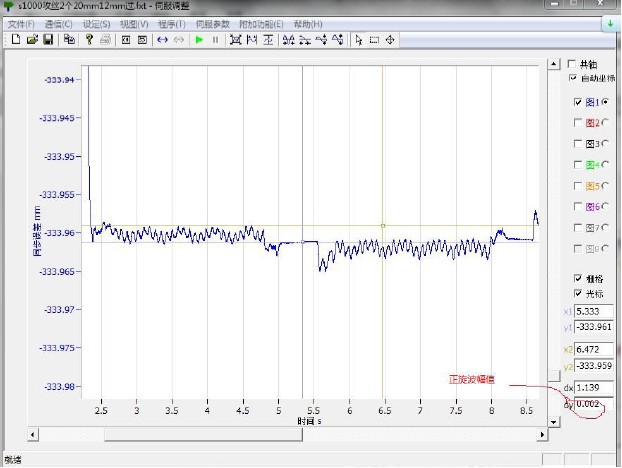
Task: Click the New file icon
Action: pos(17,40)
